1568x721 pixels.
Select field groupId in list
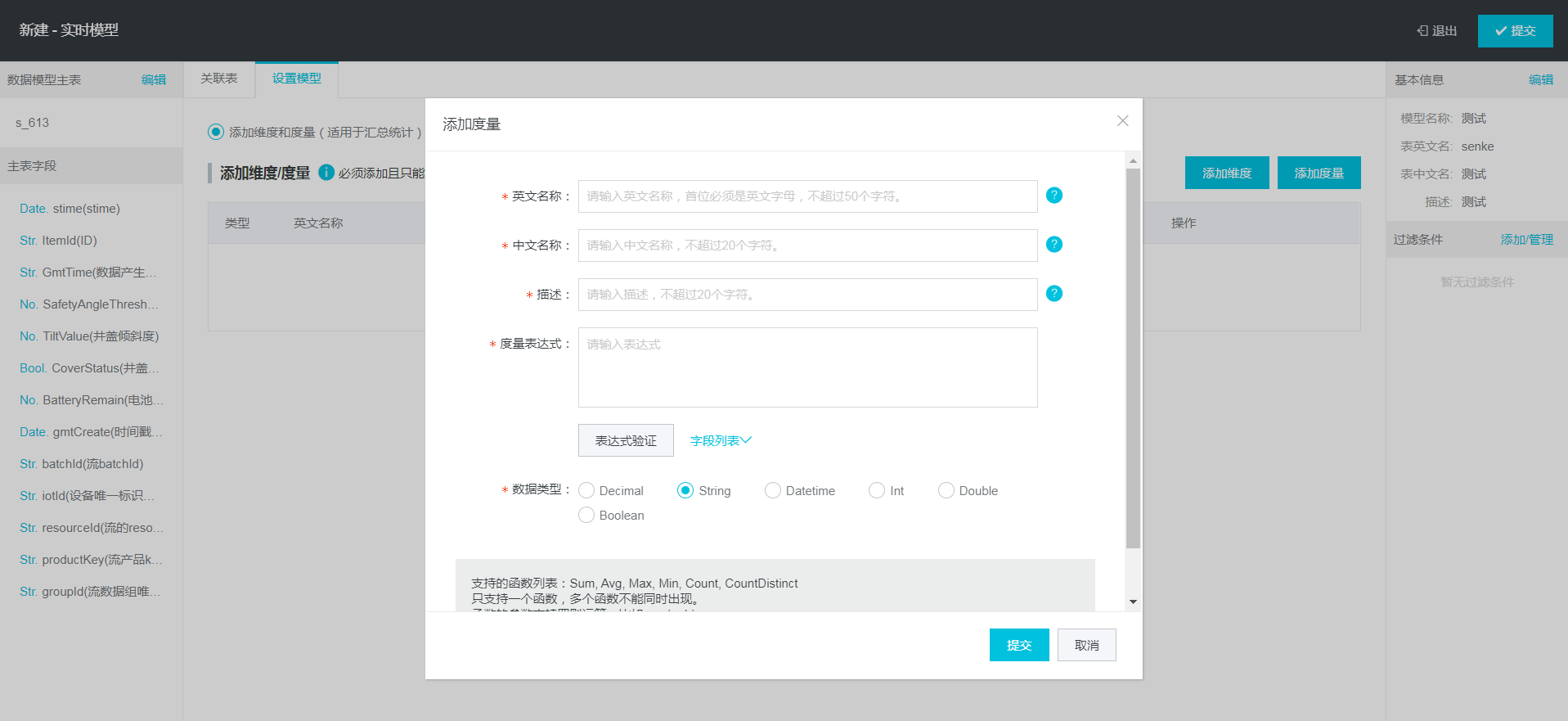point(91,592)
